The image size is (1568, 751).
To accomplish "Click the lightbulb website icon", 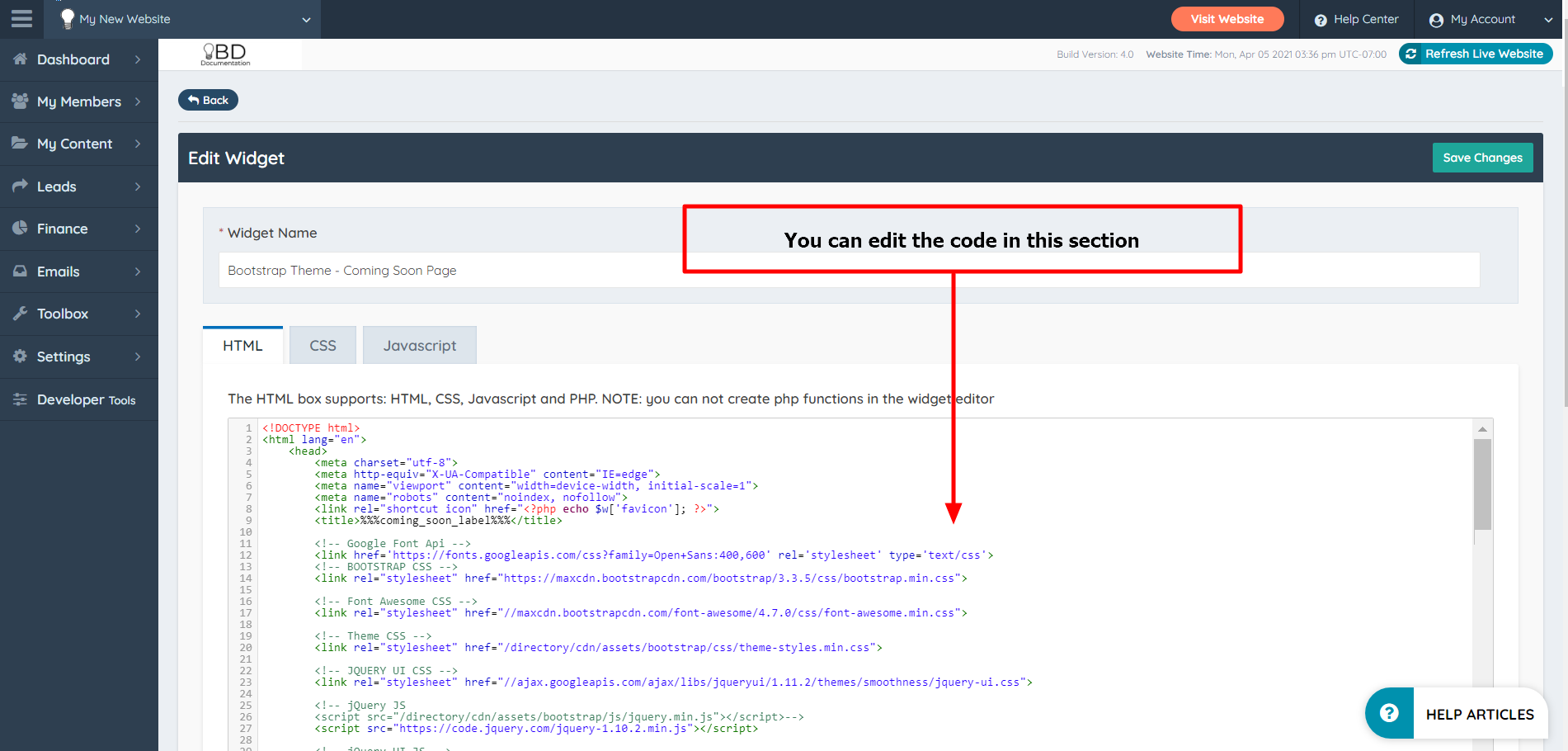I will click(68, 18).
